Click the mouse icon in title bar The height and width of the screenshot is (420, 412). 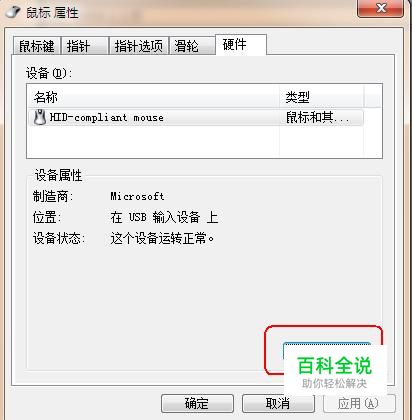tap(13, 12)
